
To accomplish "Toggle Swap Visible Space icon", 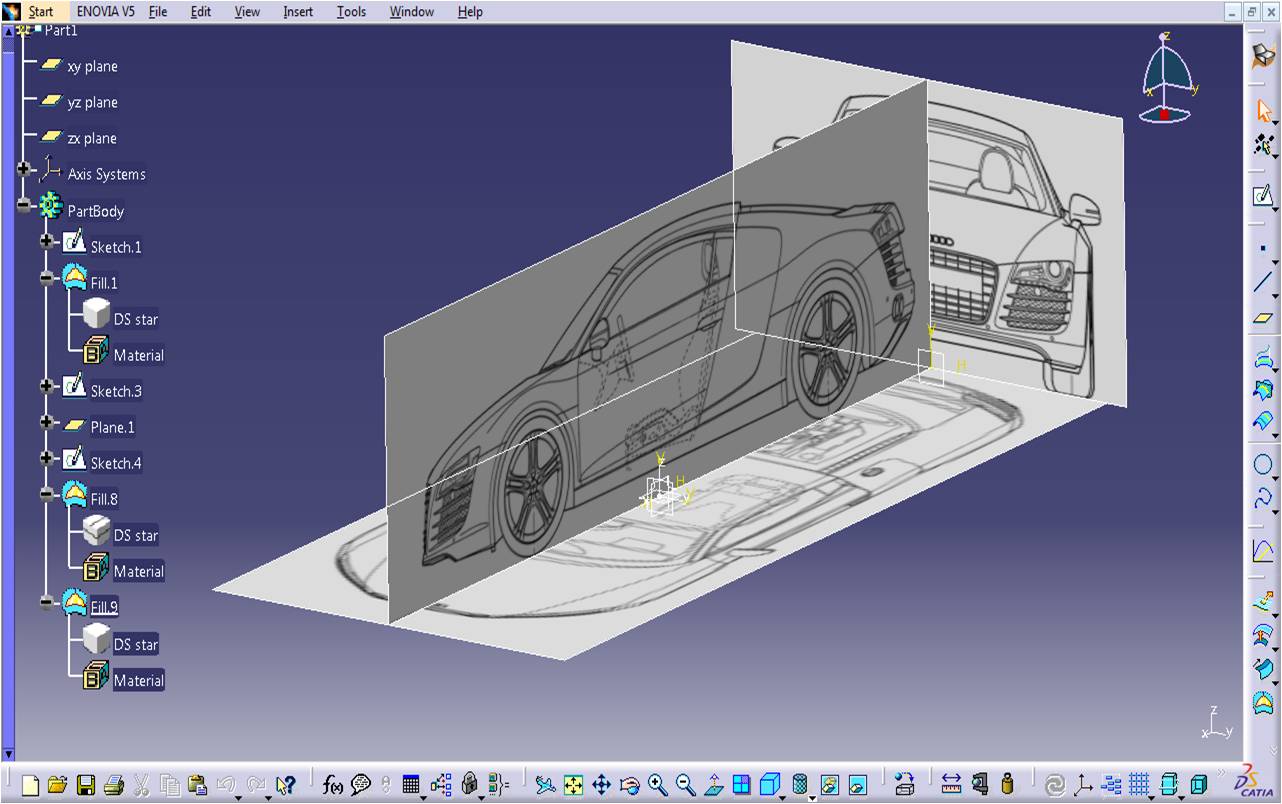I will click(x=857, y=785).
